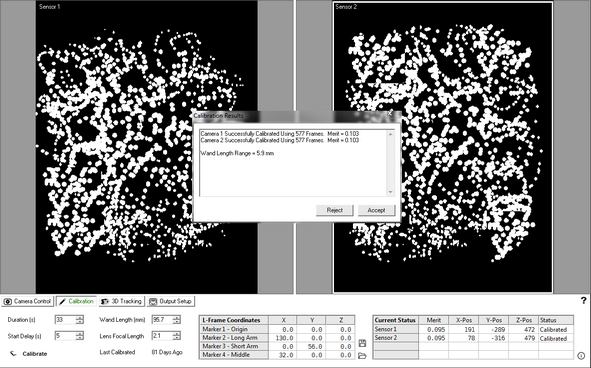This screenshot has height=368, width=591.
Task: Adjust the Duration spinner arrows
Action: [x=79, y=320]
